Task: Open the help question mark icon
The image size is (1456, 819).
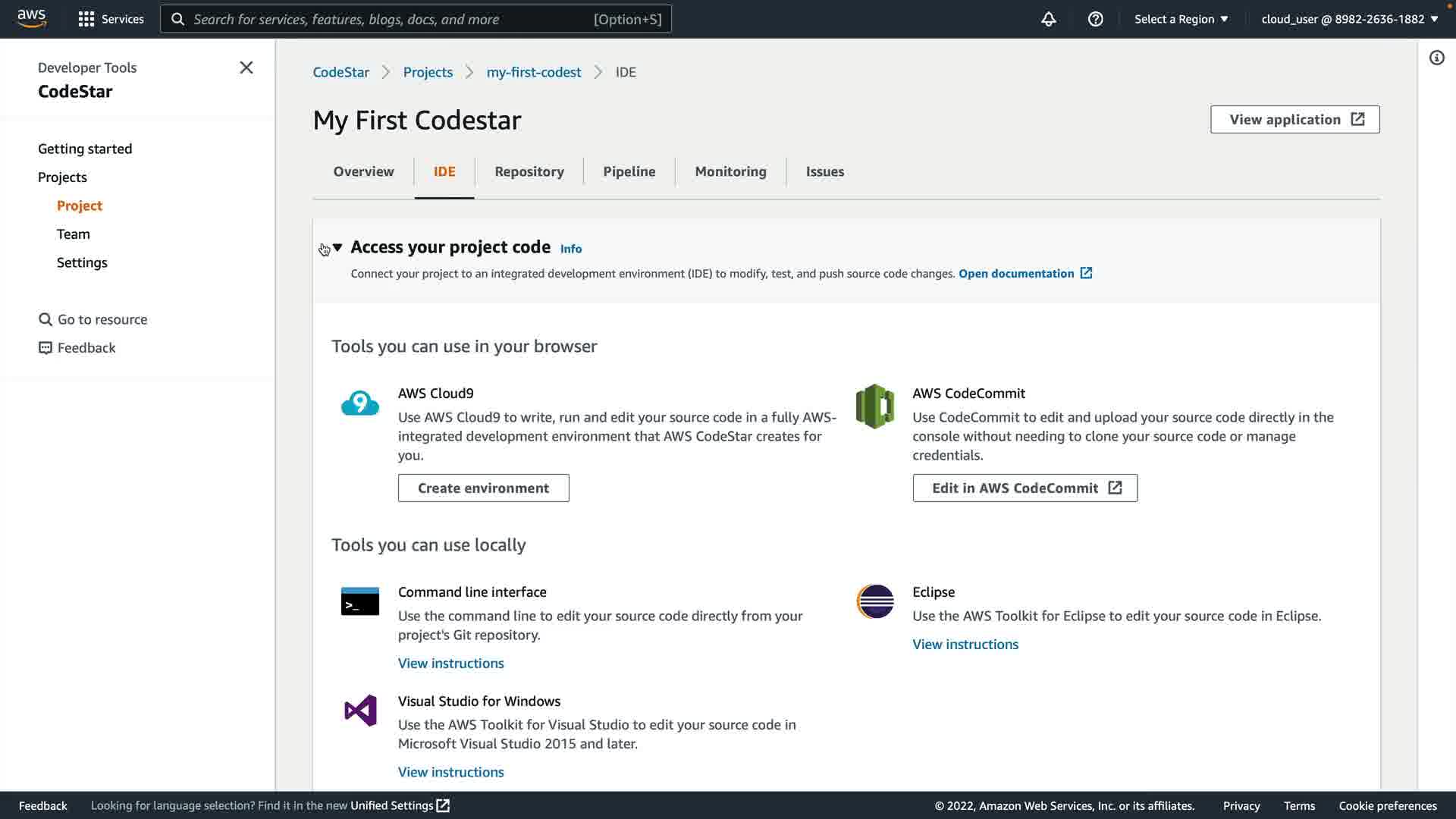Action: 1095,19
